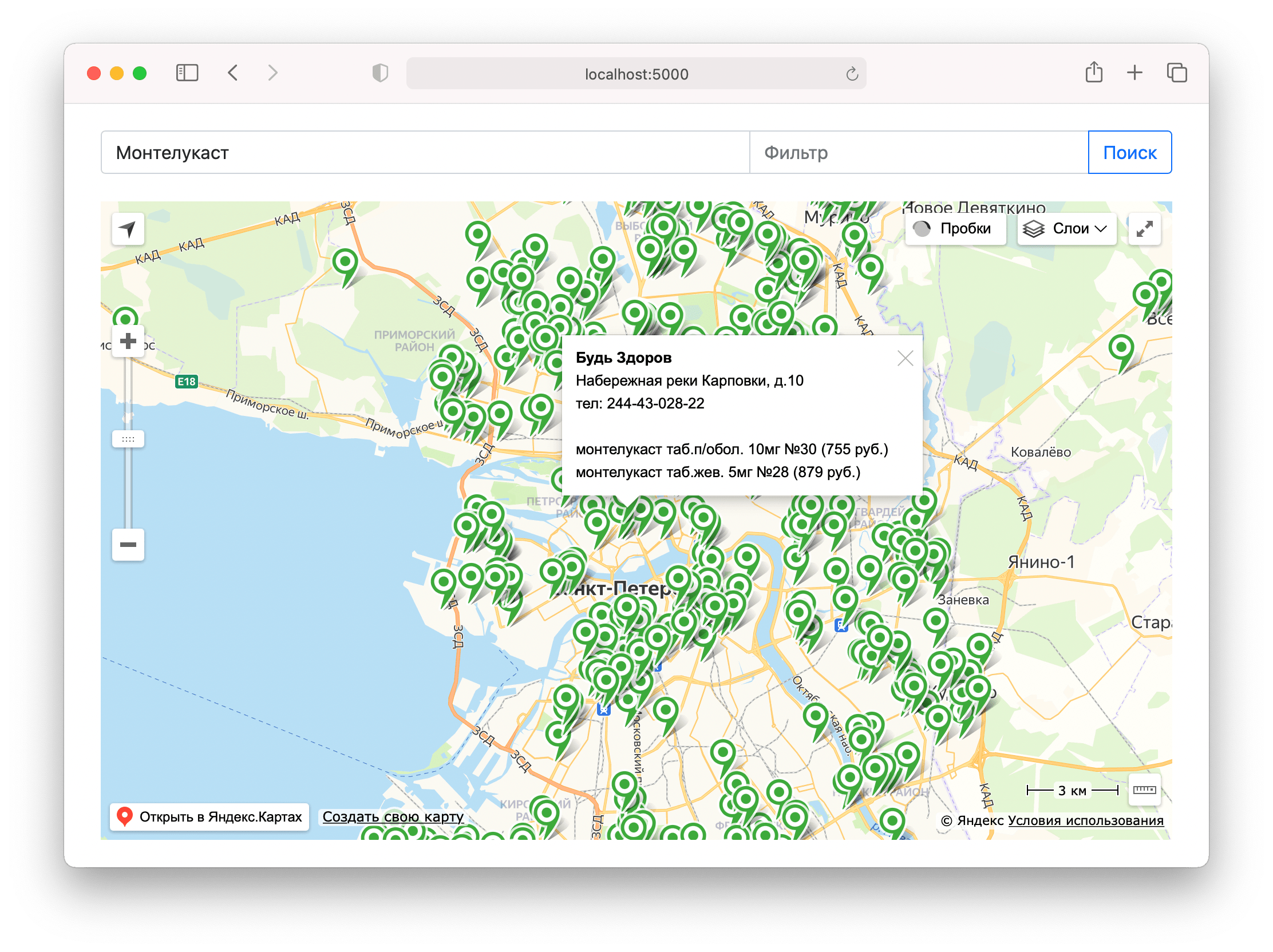Click the address Набережная реки Карповки, д.10

pos(689,381)
